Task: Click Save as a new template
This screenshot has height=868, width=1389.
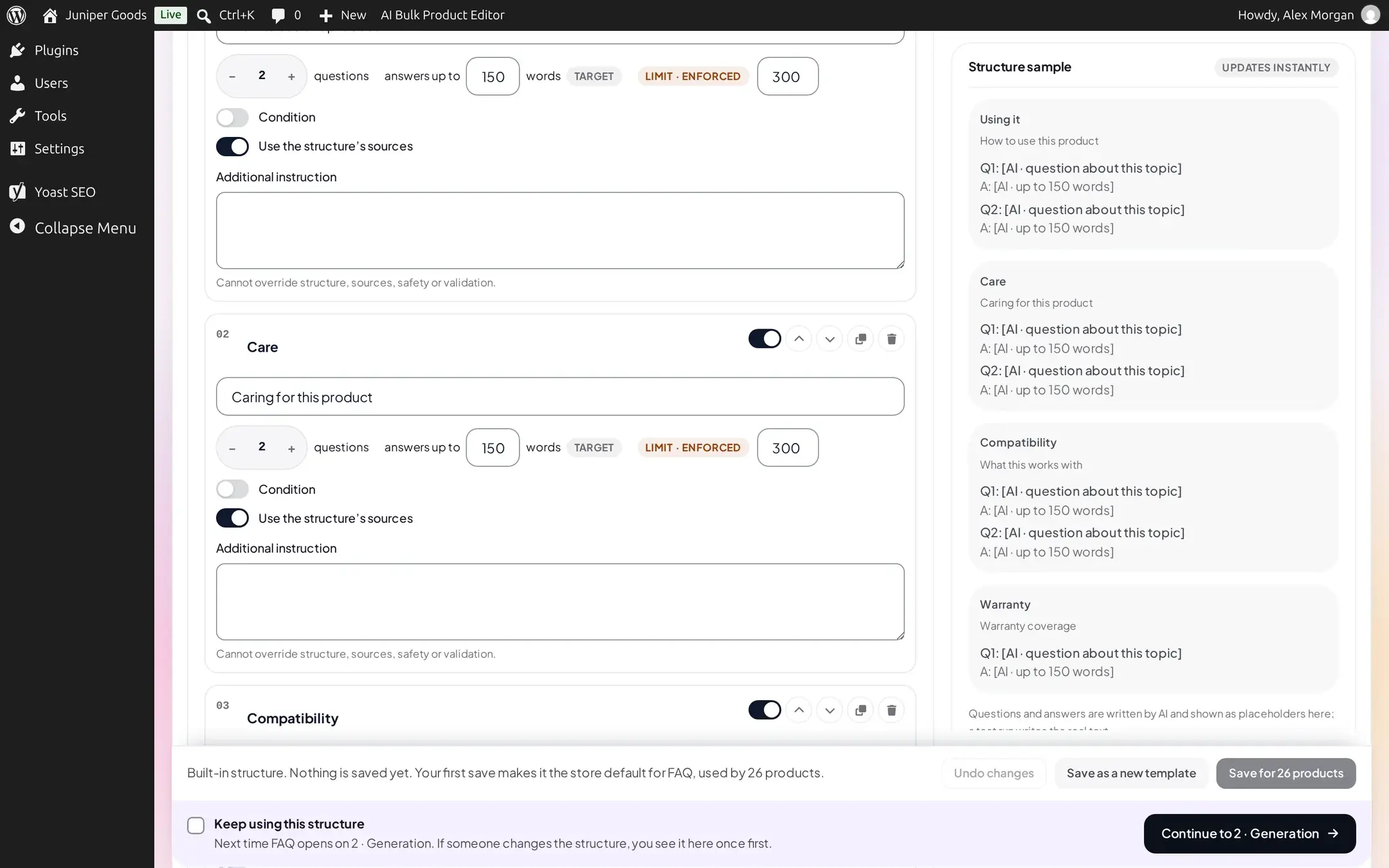Action: [1131, 773]
